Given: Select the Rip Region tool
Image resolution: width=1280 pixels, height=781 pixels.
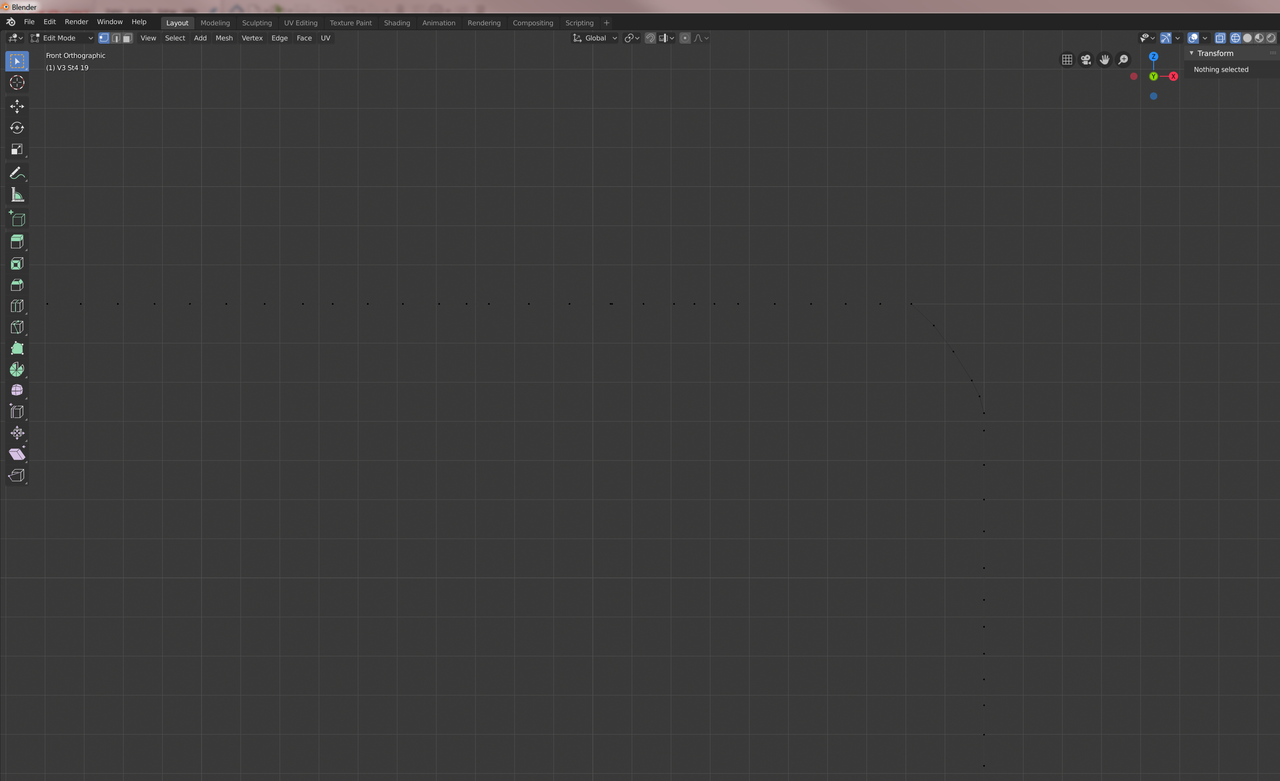Looking at the screenshot, I should (x=17, y=475).
